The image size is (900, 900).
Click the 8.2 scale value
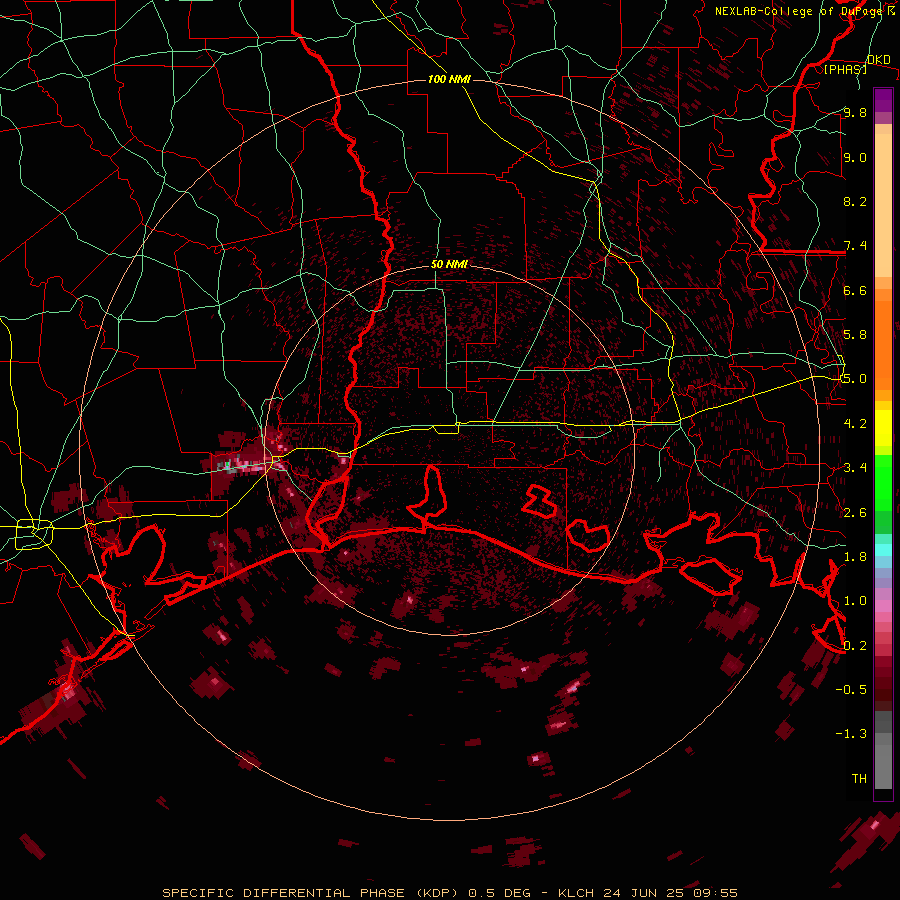pos(855,201)
